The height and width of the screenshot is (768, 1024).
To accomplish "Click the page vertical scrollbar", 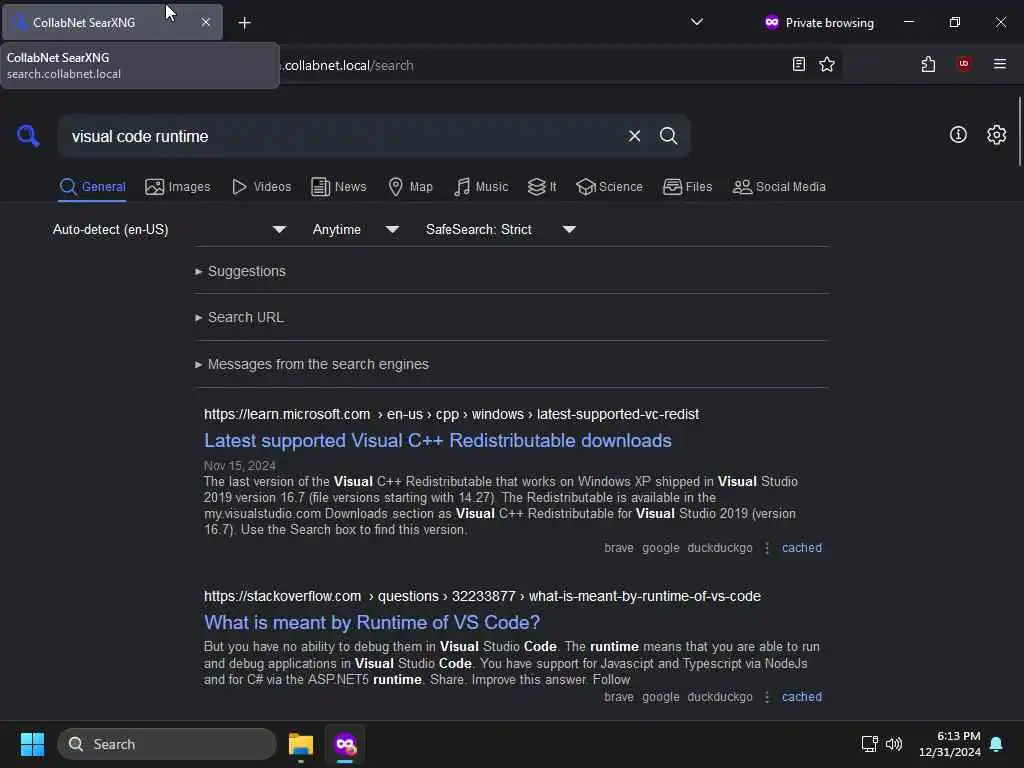I will [x=1019, y=131].
